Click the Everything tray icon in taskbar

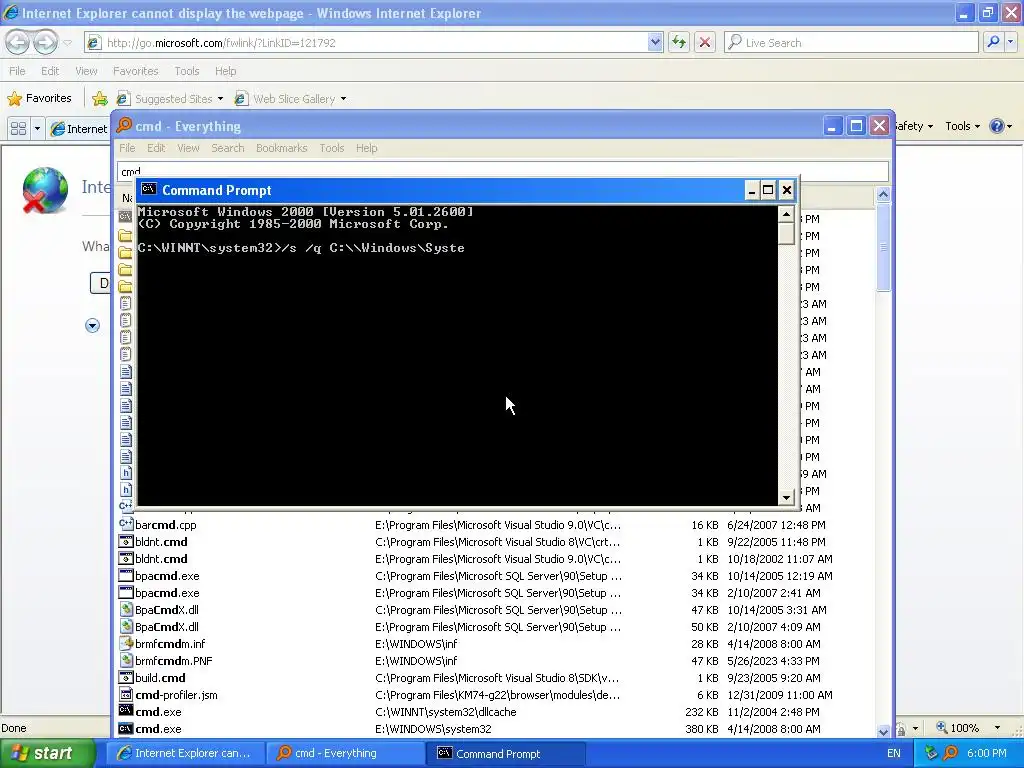tap(951, 753)
